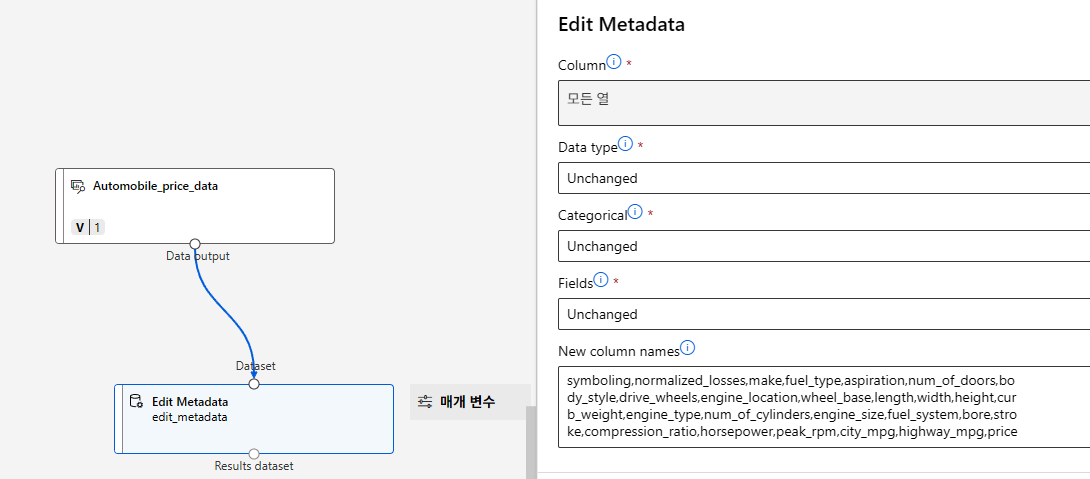Click the V 1 version badge

(89, 227)
